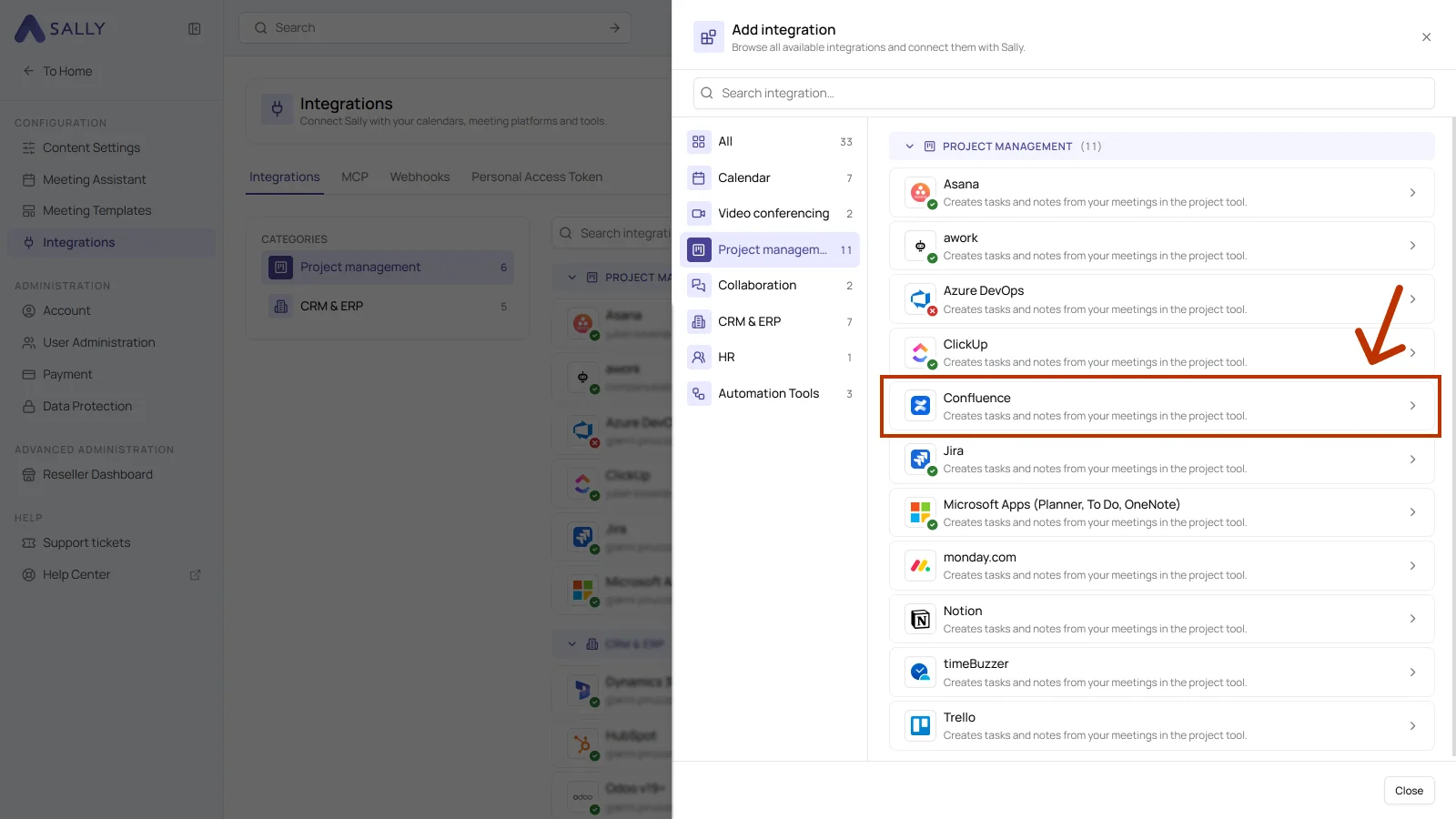Select the Collaboration category
The width and height of the screenshot is (1456, 819).
(770, 285)
